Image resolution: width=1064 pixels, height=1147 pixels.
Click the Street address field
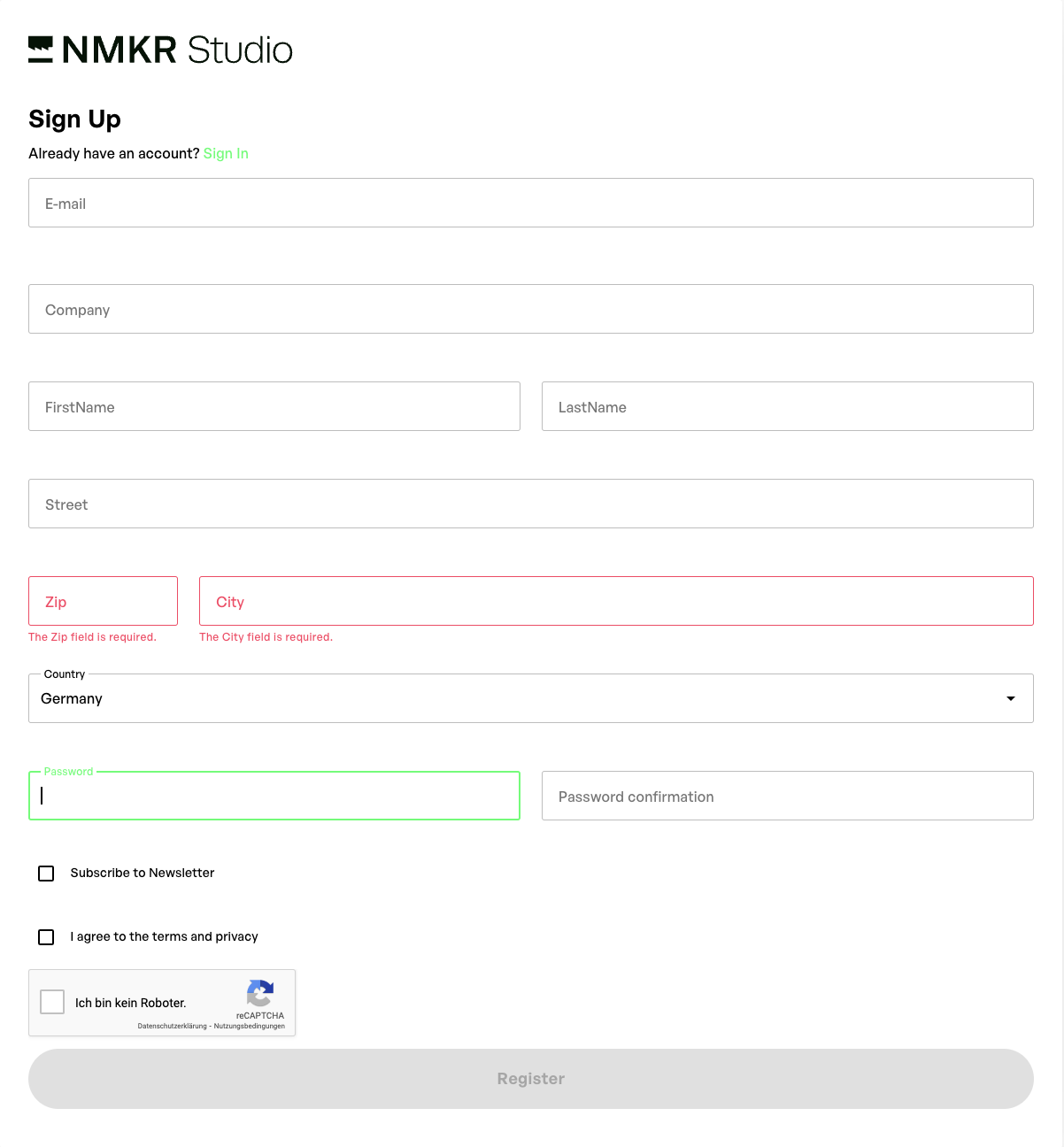click(x=531, y=504)
